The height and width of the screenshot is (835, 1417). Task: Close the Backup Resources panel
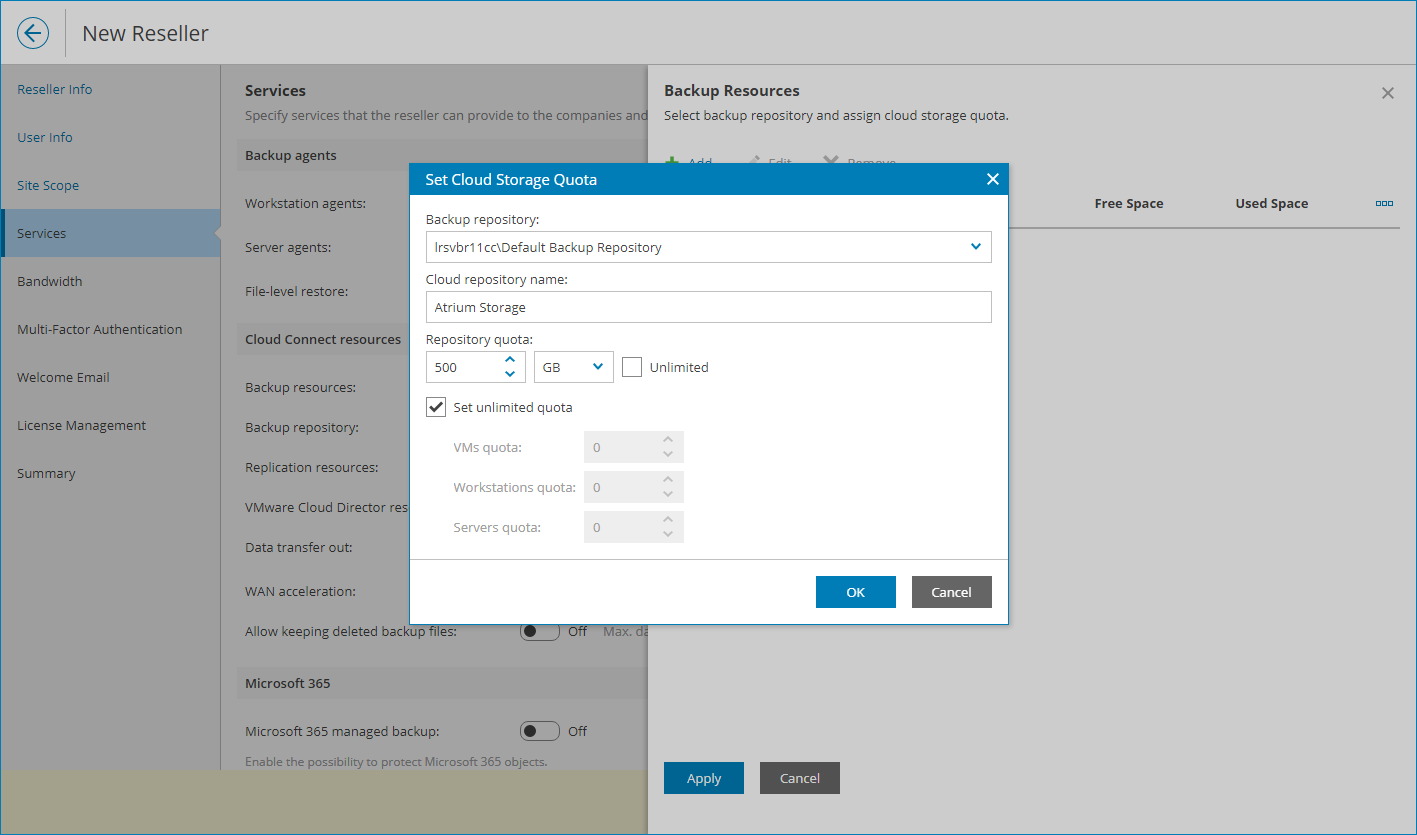tap(1388, 93)
